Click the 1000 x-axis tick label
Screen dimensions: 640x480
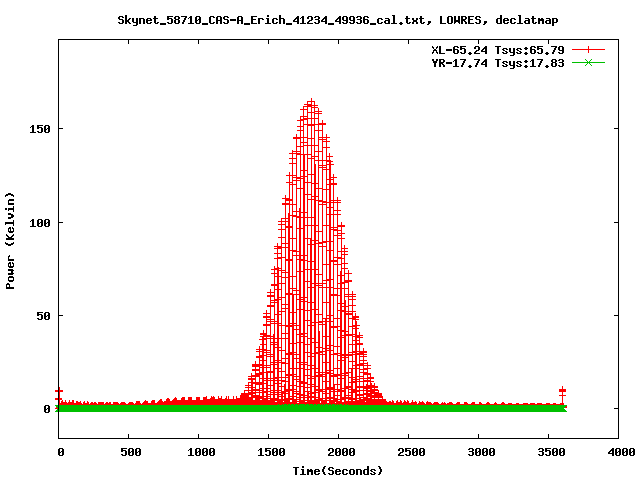pos(201,452)
